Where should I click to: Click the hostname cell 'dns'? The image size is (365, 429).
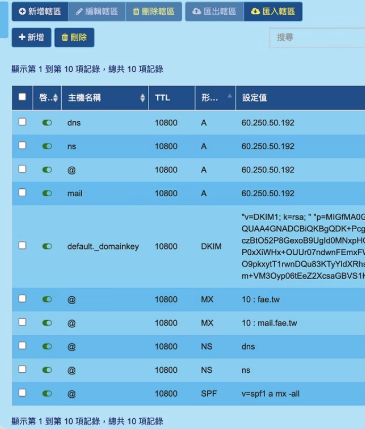click(x=74, y=123)
